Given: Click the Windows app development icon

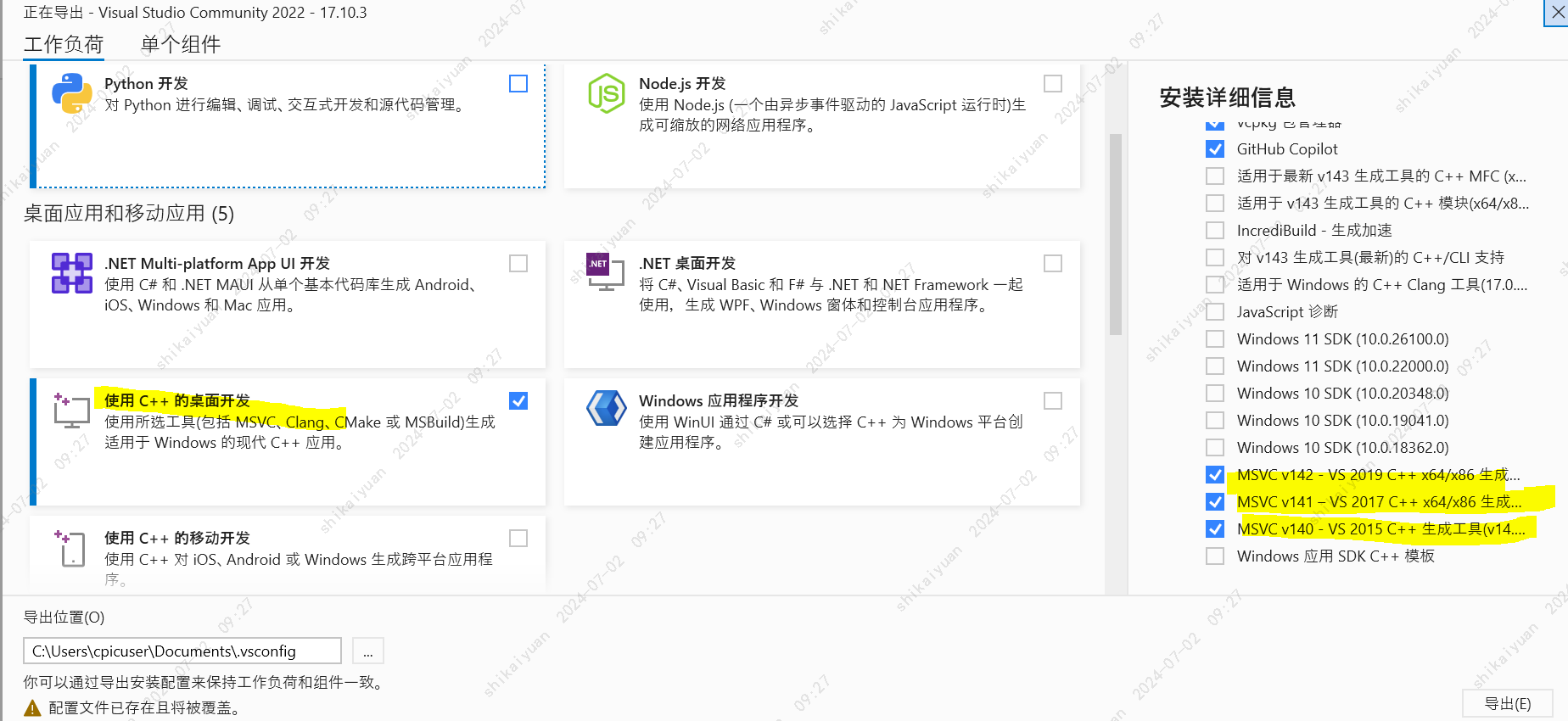Looking at the screenshot, I should point(607,408).
